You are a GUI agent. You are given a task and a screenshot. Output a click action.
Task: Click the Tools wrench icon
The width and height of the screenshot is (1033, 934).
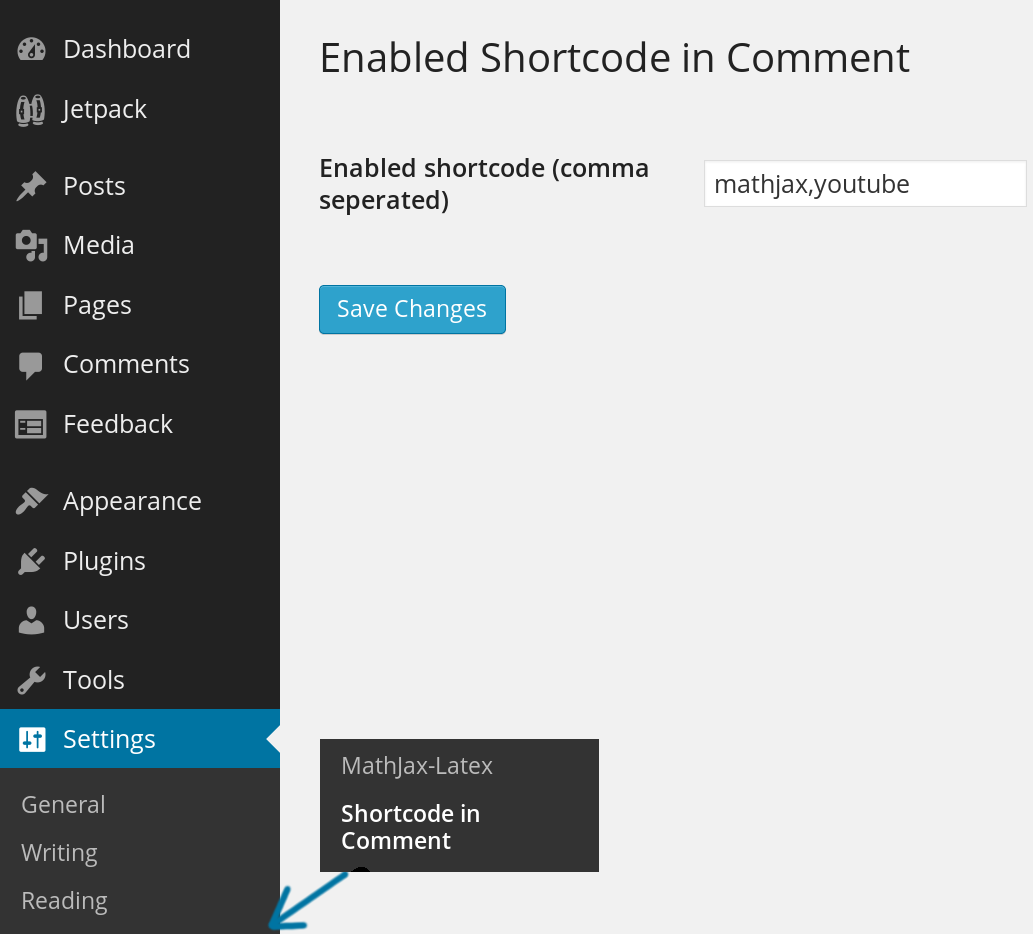31,680
